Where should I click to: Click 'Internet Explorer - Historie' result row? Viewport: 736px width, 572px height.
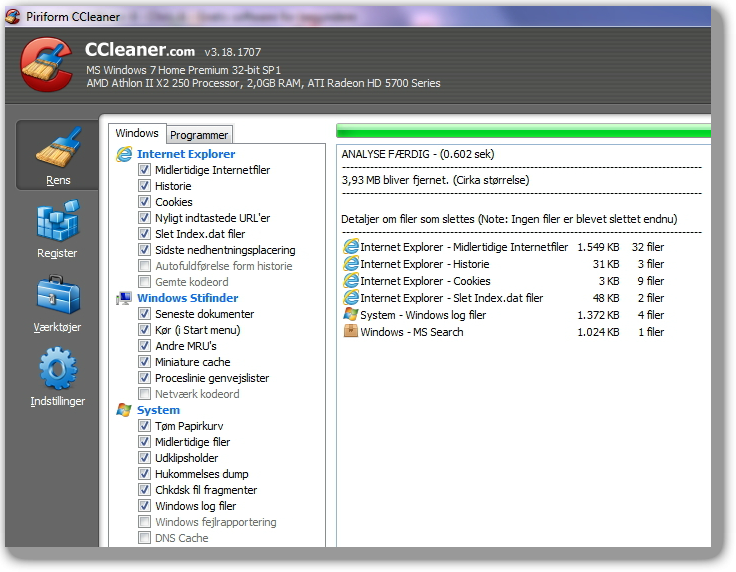503,264
